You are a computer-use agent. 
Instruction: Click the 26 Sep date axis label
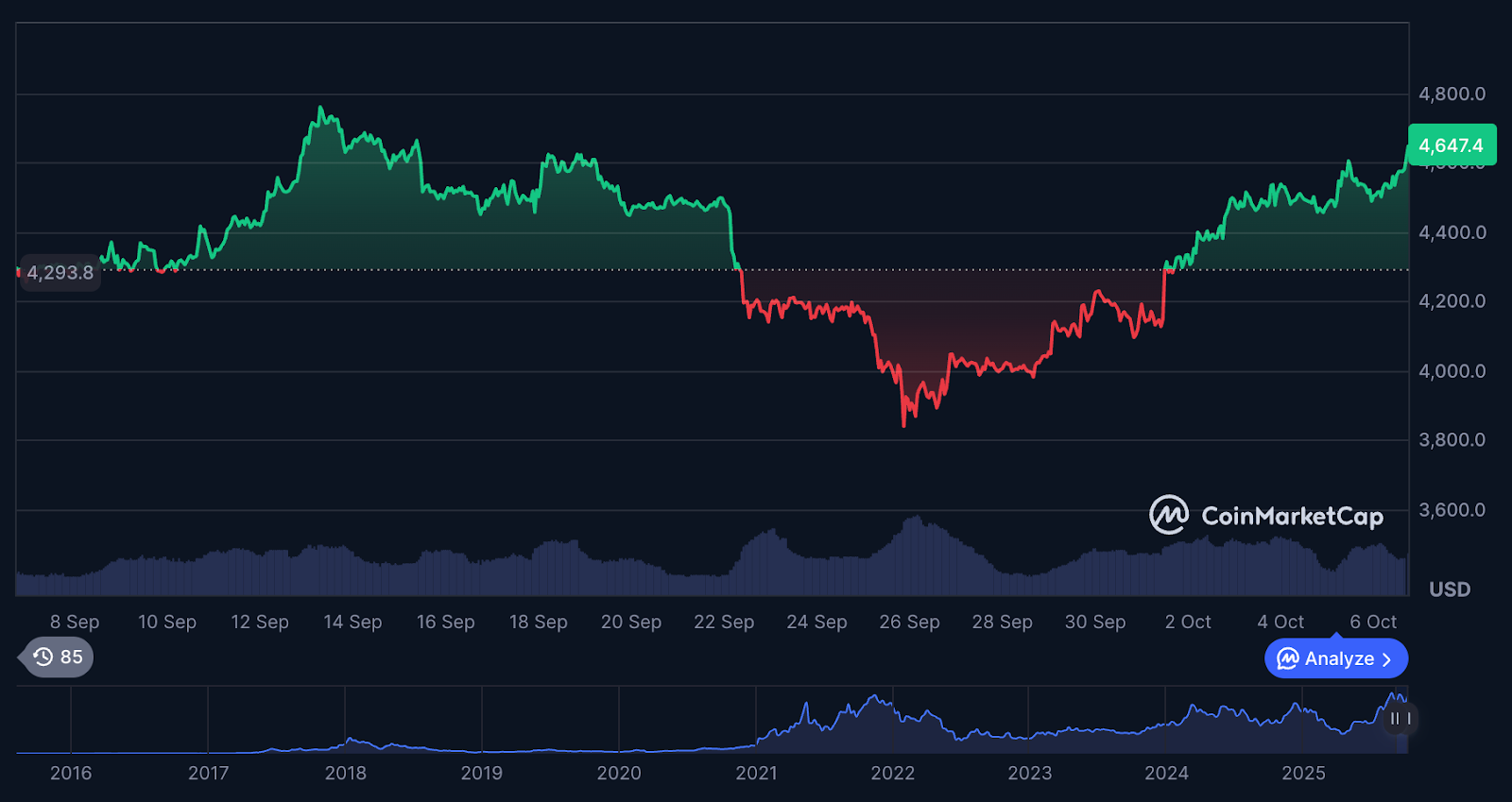(909, 622)
